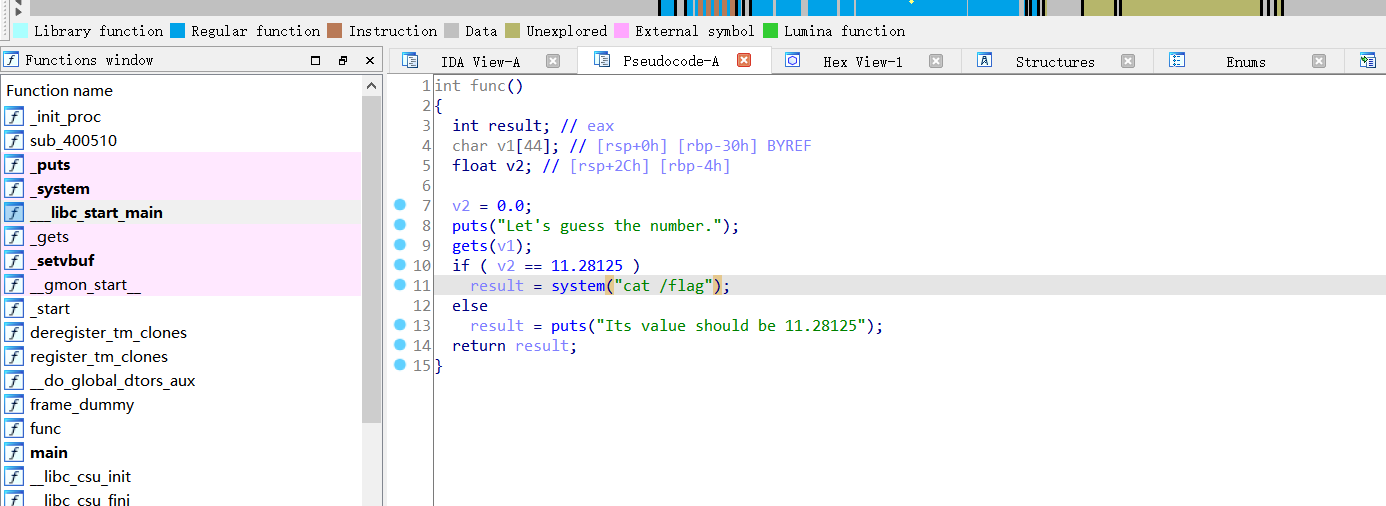Switch to the IDA View-A tab
Screen dimensions: 1386x506
[x=480, y=61]
